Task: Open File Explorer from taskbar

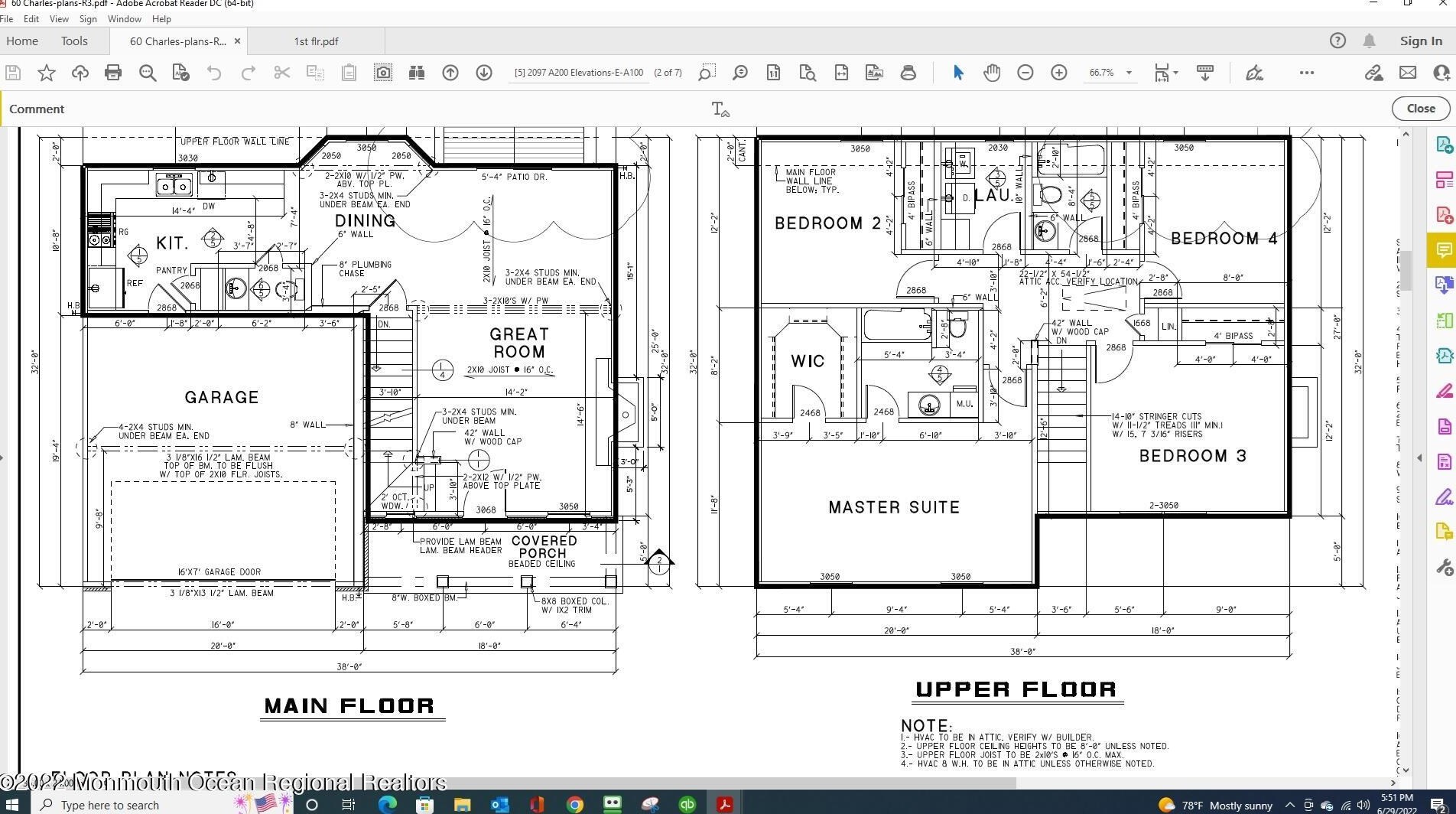Action: click(463, 804)
